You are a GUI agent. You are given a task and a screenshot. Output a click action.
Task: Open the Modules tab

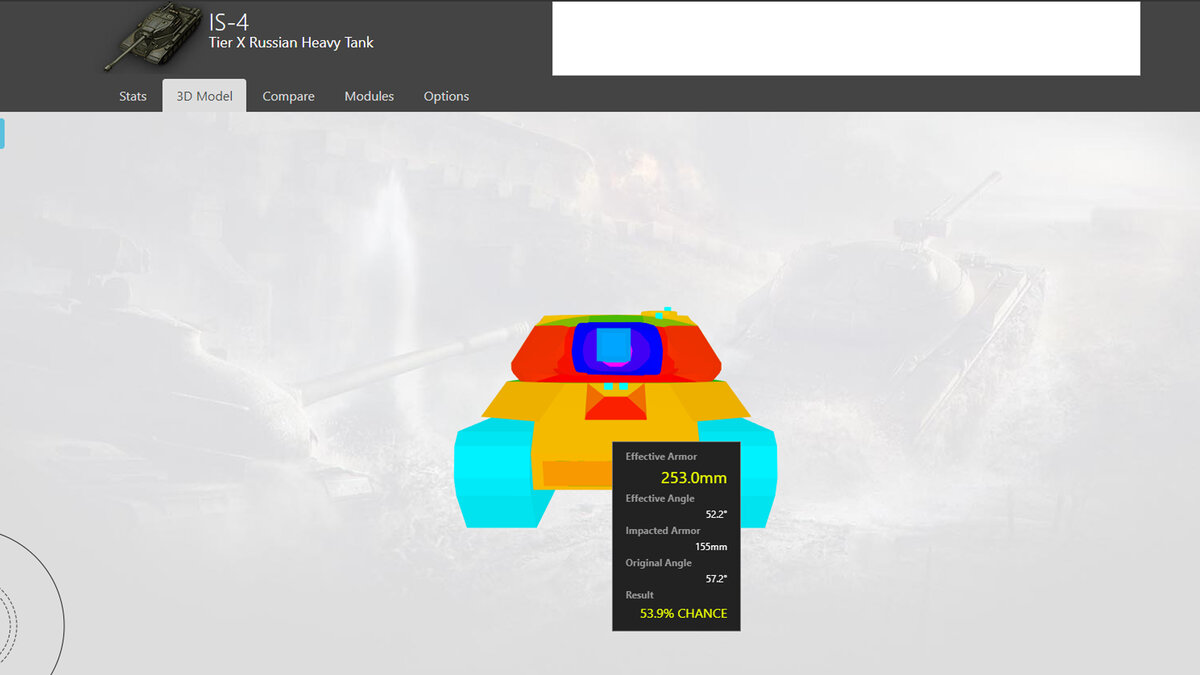369,96
